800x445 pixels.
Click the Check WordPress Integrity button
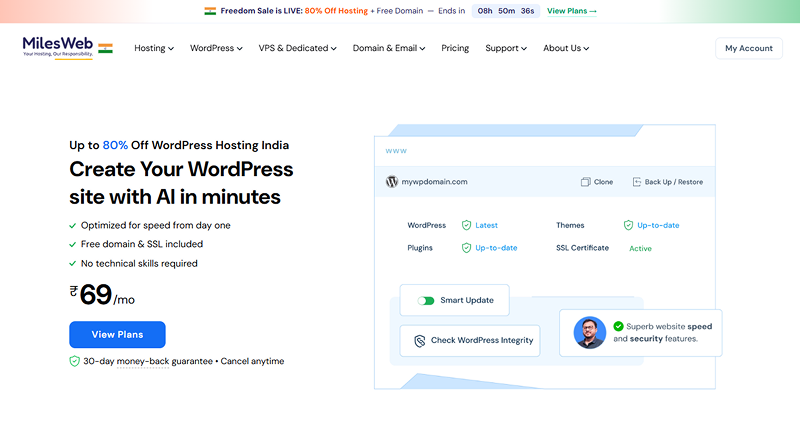click(x=470, y=341)
